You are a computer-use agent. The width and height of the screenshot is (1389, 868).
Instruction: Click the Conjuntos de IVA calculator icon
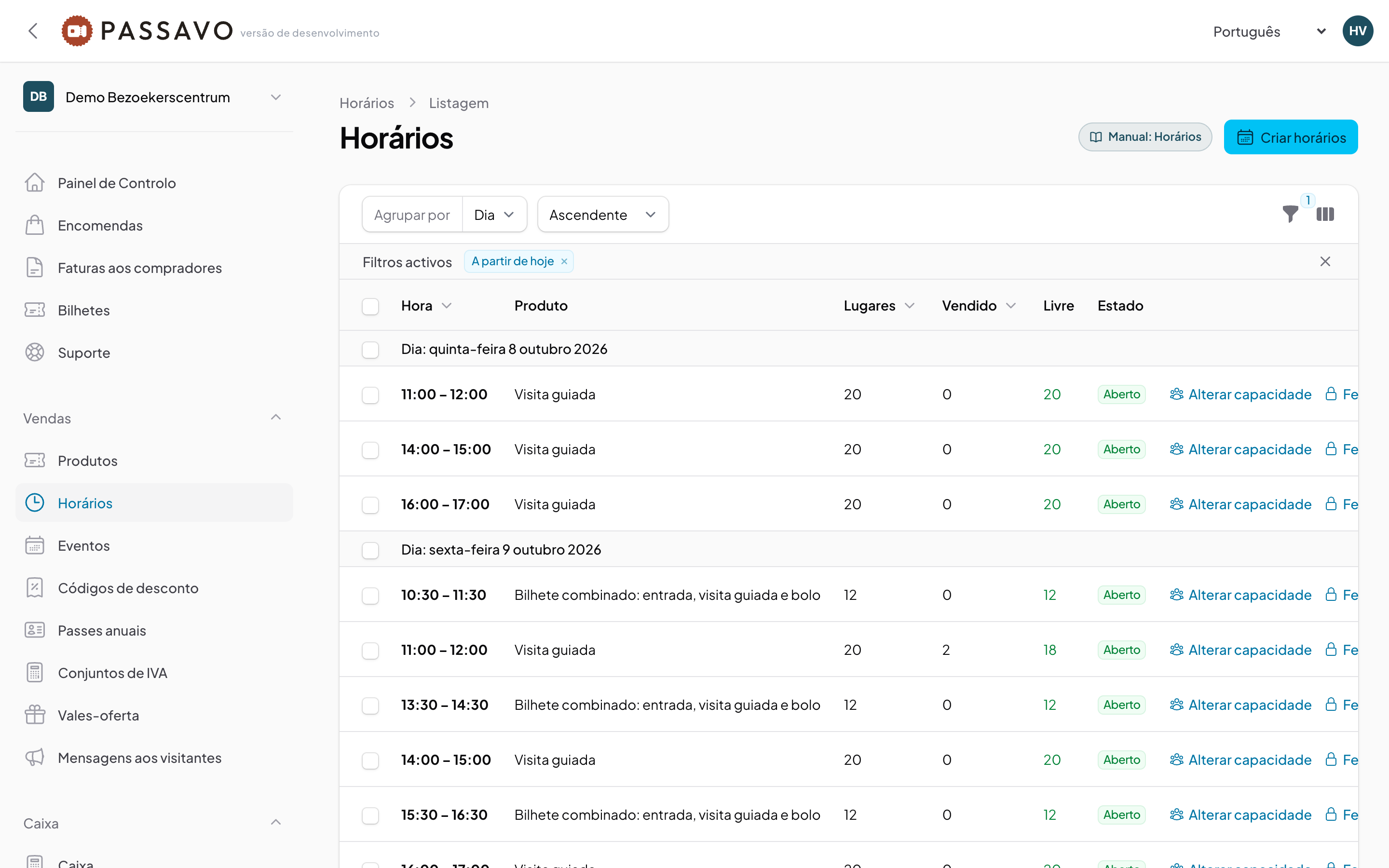tap(34, 673)
